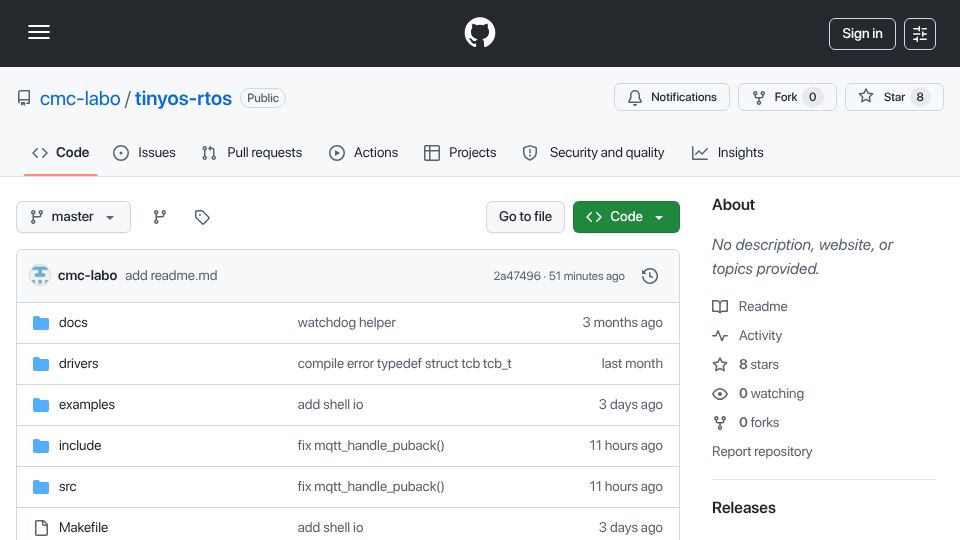Open 'fix mqtt_handle_puback()' commit on src row
Viewport: 960px width, 540px height.
point(371,487)
